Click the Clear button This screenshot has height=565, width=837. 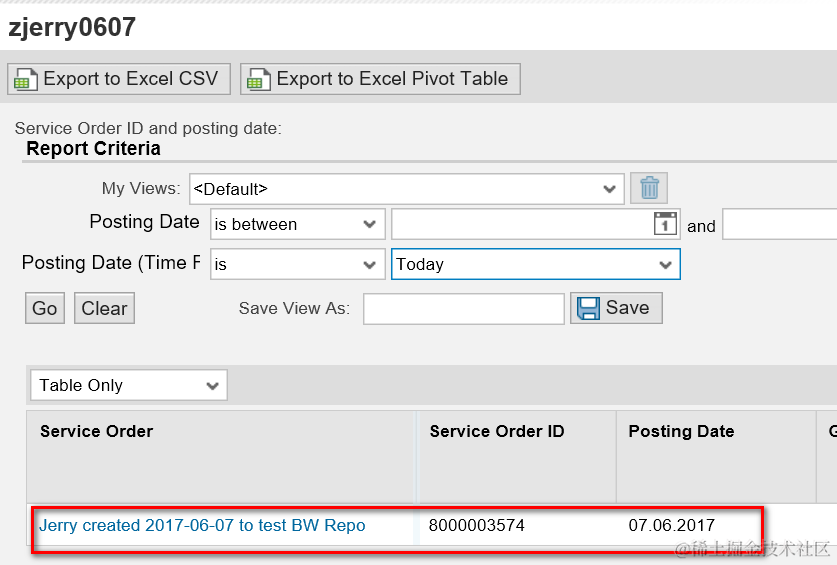point(104,308)
